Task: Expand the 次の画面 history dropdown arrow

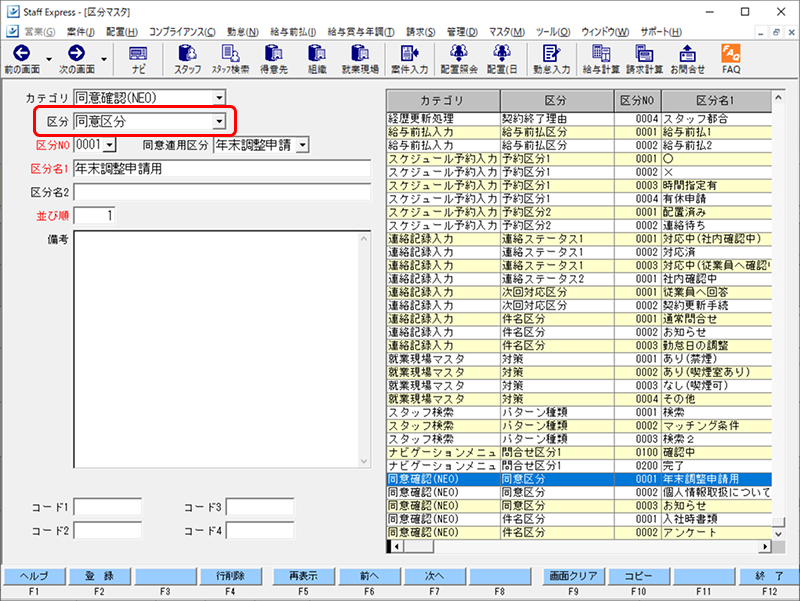Action: (104, 59)
